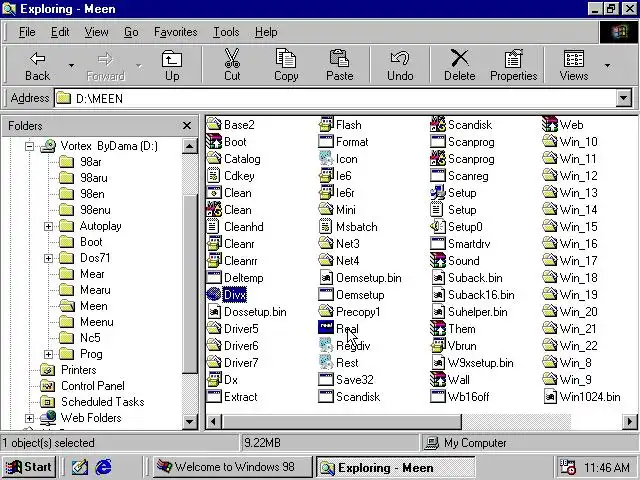Select the Win_10 folder icon
The image size is (640, 480).
pyautogui.click(x=550, y=141)
